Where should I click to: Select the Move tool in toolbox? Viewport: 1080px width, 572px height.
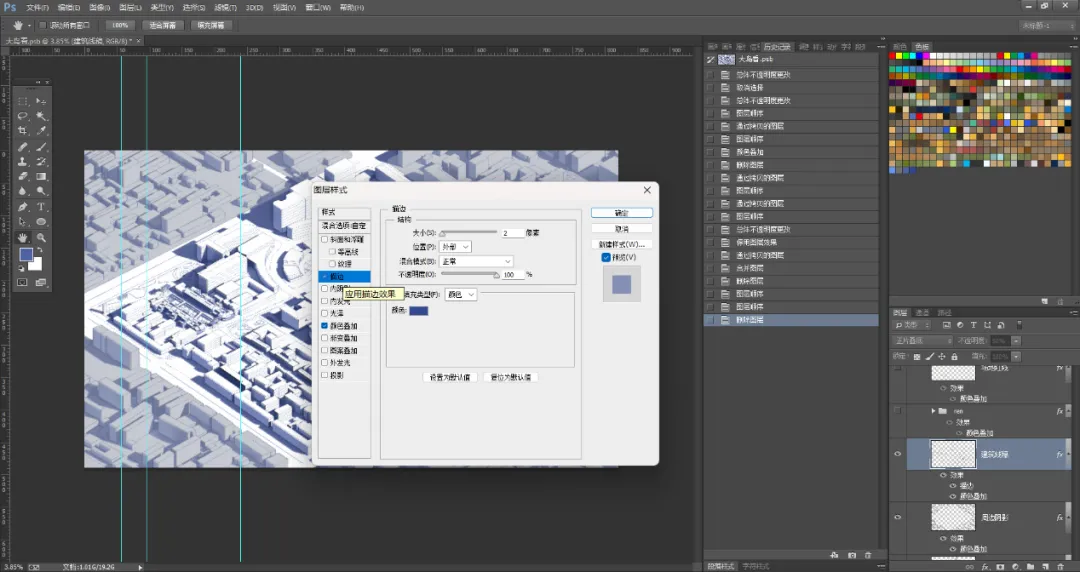click(x=41, y=101)
